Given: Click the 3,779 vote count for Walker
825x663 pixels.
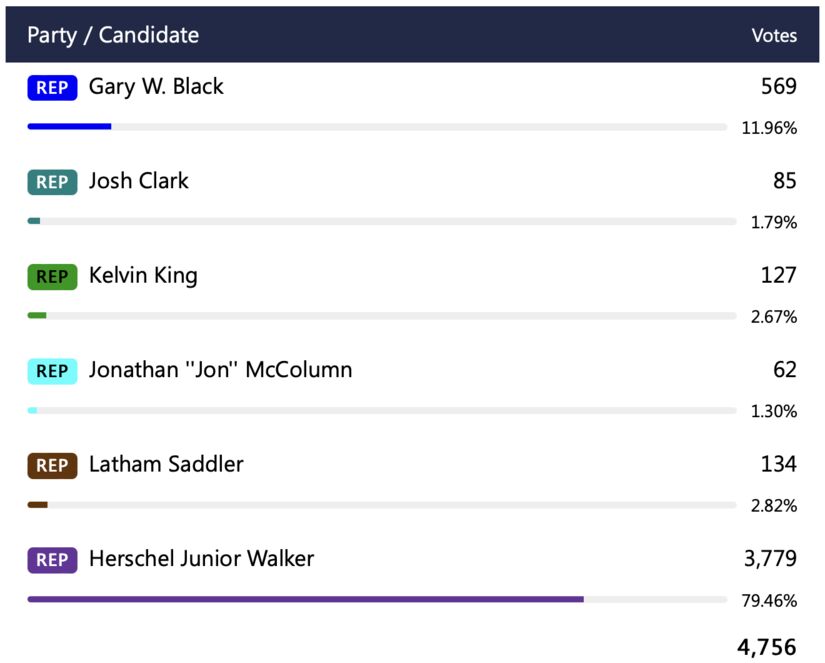Looking at the screenshot, I should 770,559.
